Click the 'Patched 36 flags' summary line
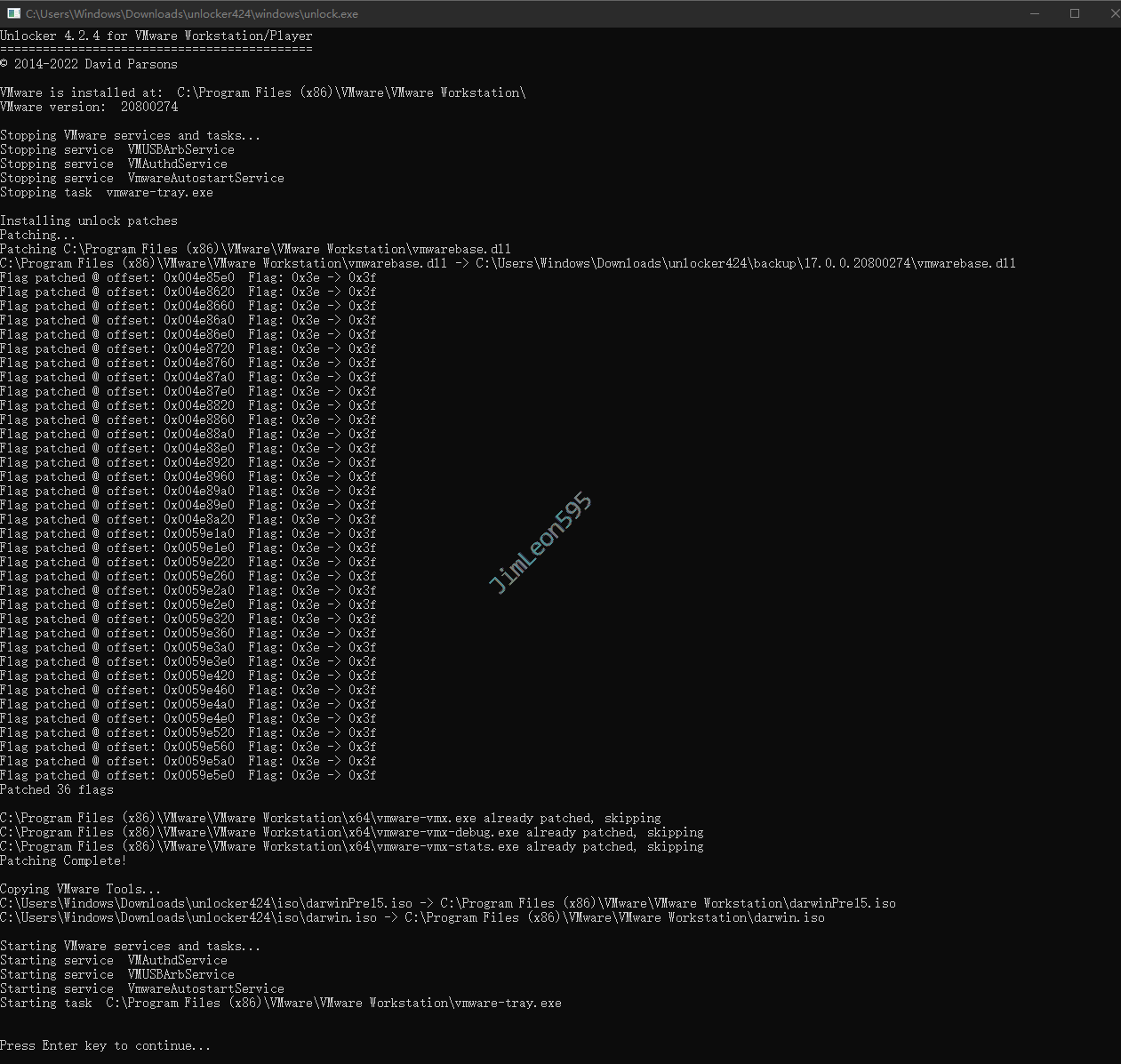Viewport: 1121px width, 1064px height. click(x=57, y=790)
